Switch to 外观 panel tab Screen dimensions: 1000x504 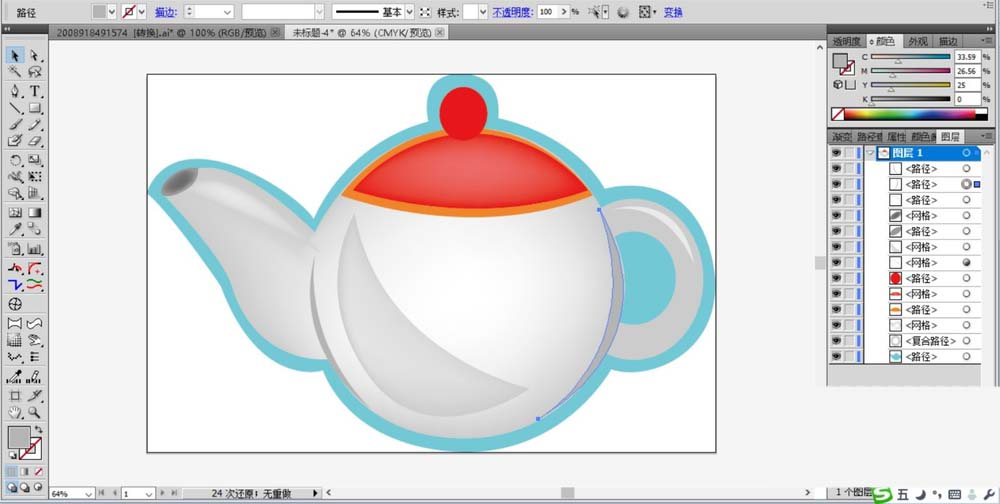918,41
